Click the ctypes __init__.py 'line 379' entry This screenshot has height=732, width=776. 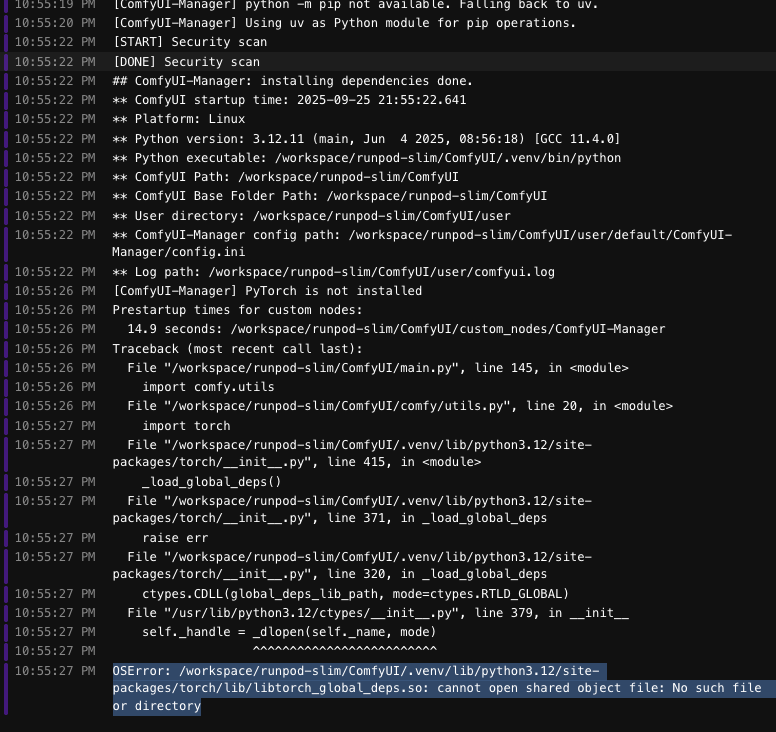pos(378,613)
